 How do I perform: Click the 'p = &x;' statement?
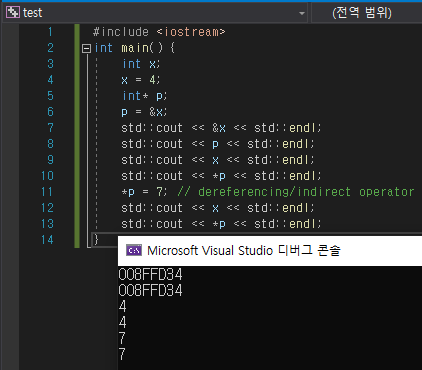click(144, 112)
